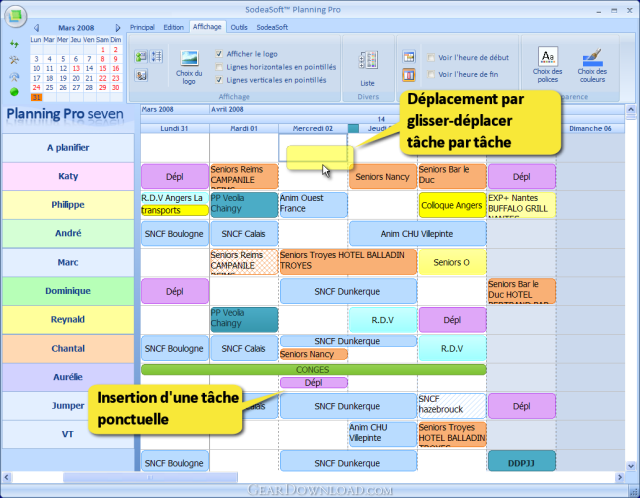Open Choix des couleurs paintbrush icon
Screen dimensions: 640x498
pyautogui.click(x=592, y=57)
